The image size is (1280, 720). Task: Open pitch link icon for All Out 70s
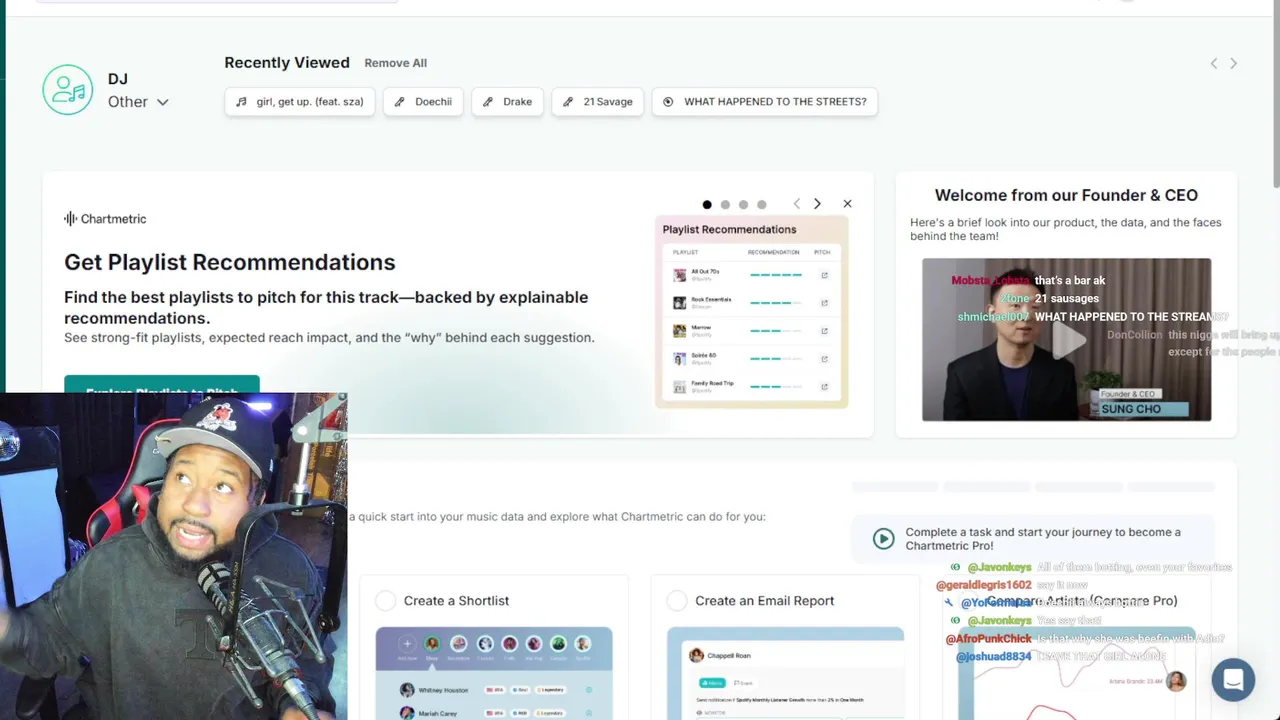(x=825, y=275)
